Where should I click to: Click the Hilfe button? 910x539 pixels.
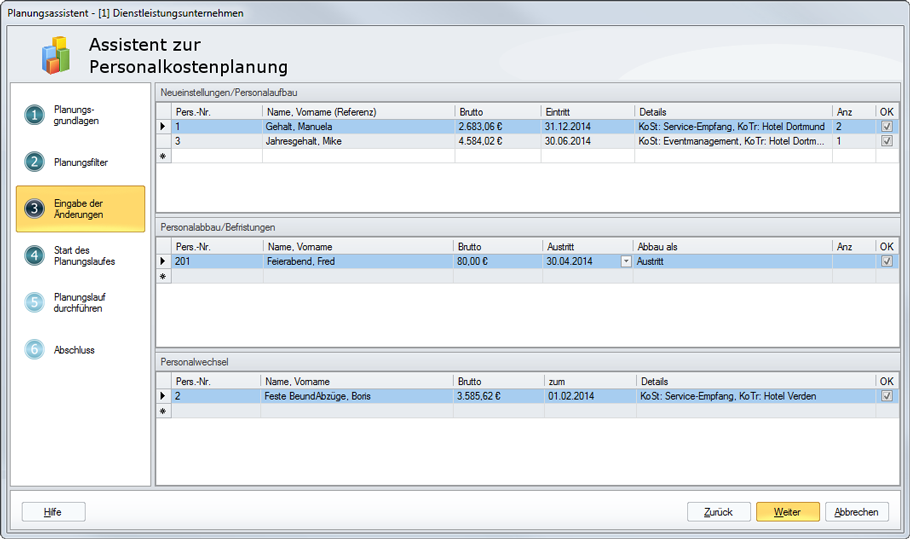click(x=53, y=512)
